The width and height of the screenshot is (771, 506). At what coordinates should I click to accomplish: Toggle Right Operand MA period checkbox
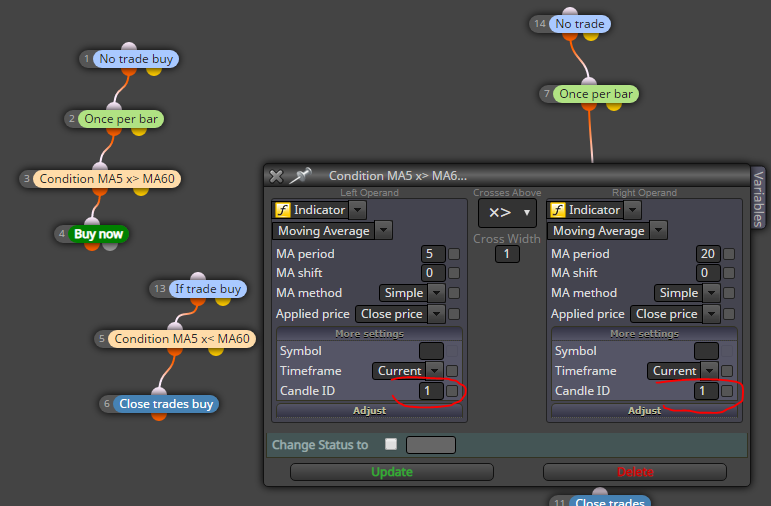[x=729, y=254]
